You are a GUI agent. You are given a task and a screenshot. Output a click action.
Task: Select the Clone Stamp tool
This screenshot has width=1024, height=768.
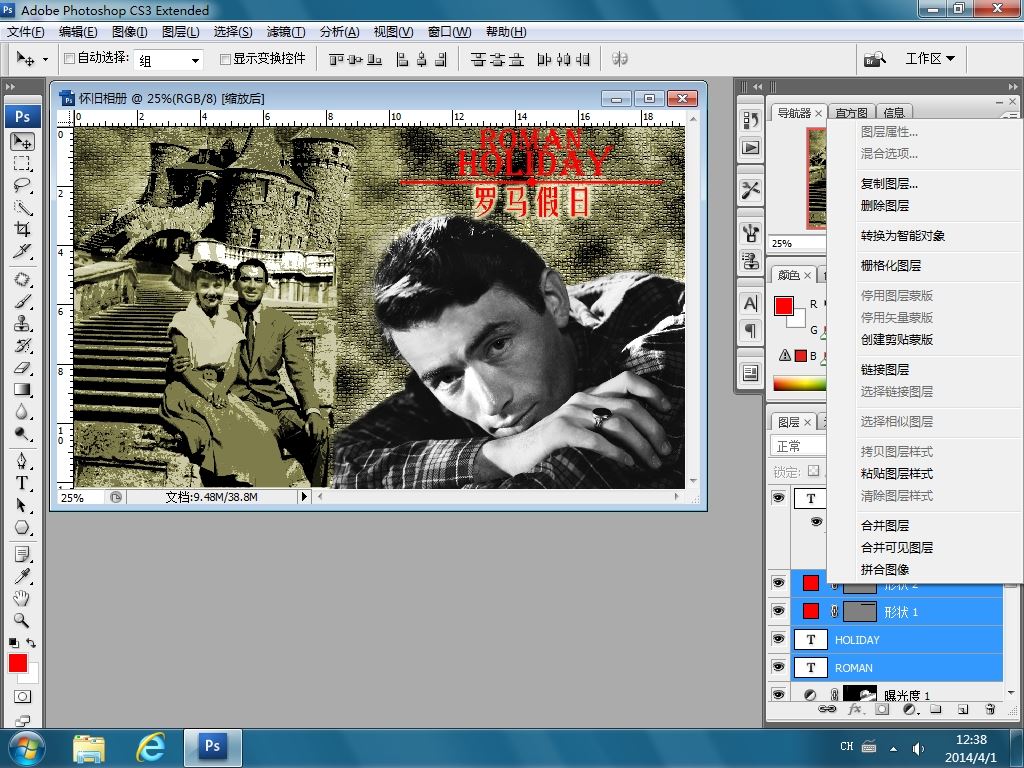pos(22,323)
